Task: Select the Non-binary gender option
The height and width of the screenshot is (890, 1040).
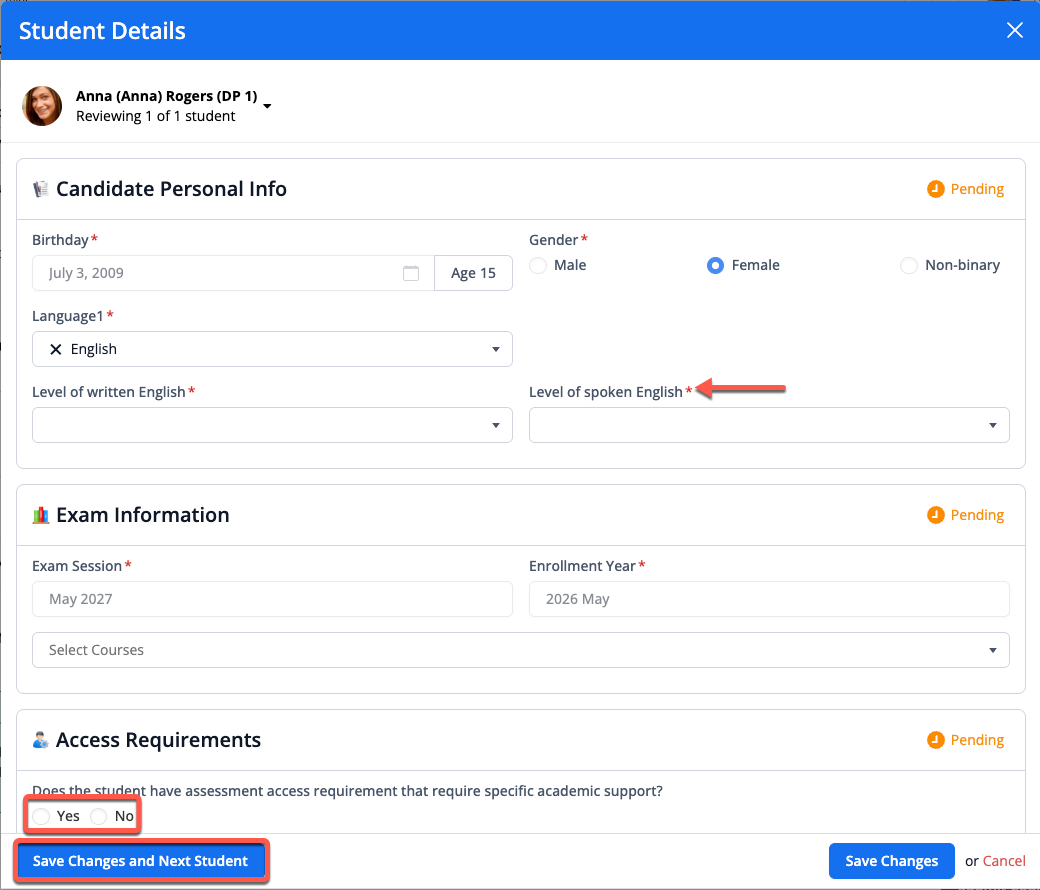Action: [x=908, y=266]
